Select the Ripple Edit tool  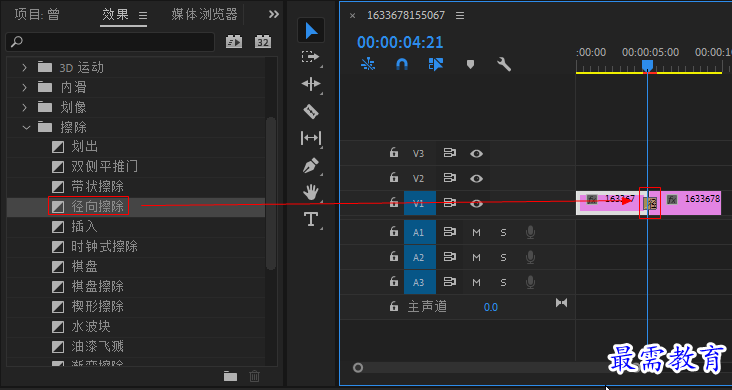click(x=311, y=84)
